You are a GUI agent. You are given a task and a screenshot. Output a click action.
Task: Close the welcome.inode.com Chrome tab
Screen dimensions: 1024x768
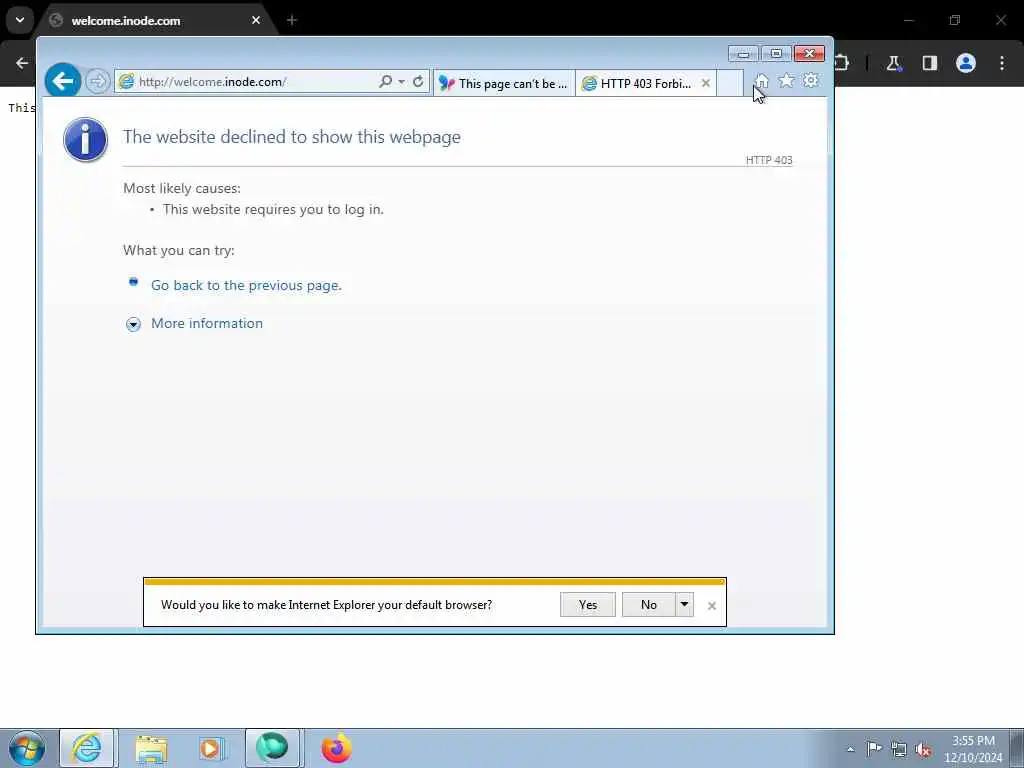(x=256, y=20)
